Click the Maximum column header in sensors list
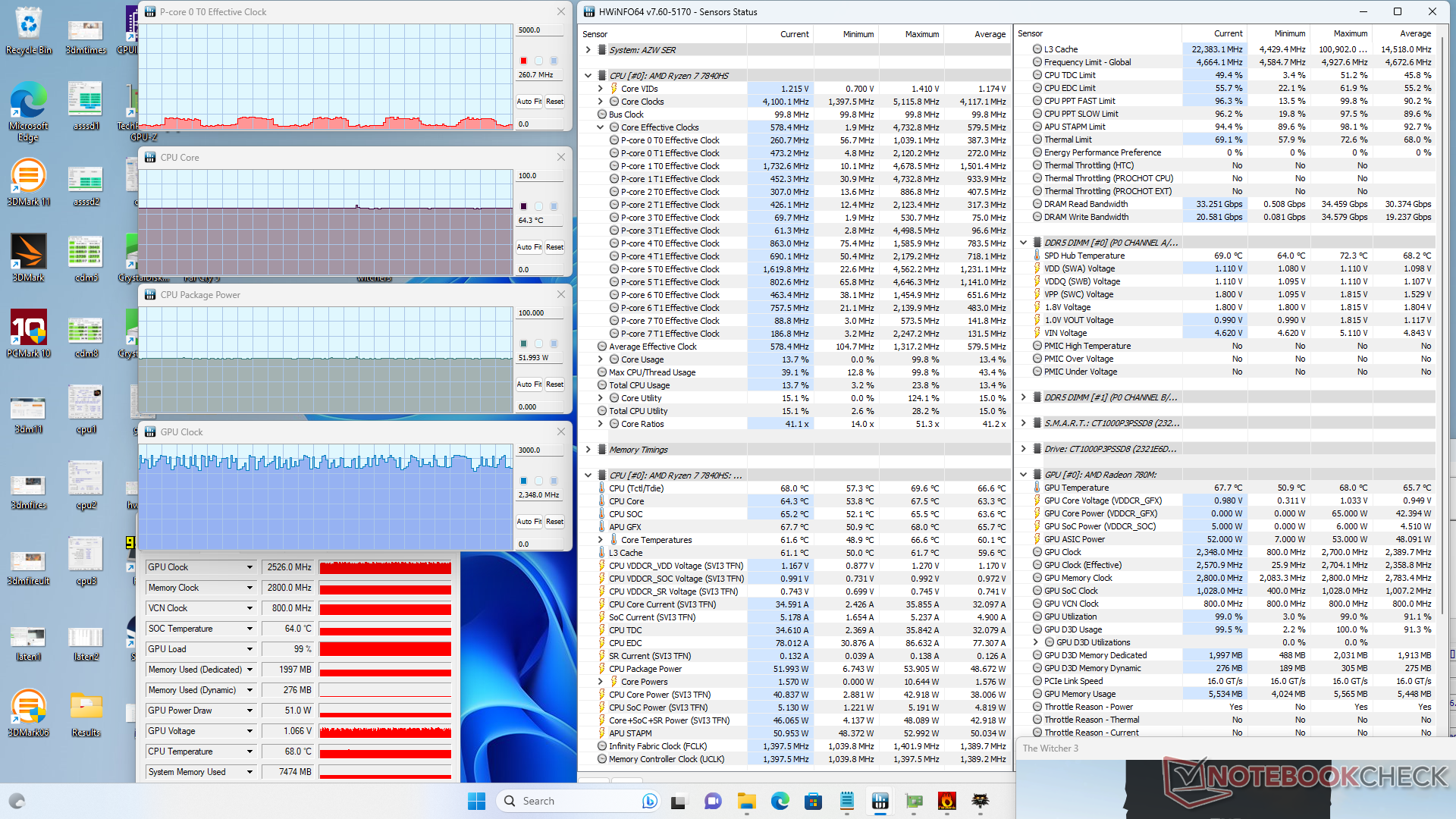 click(921, 34)
